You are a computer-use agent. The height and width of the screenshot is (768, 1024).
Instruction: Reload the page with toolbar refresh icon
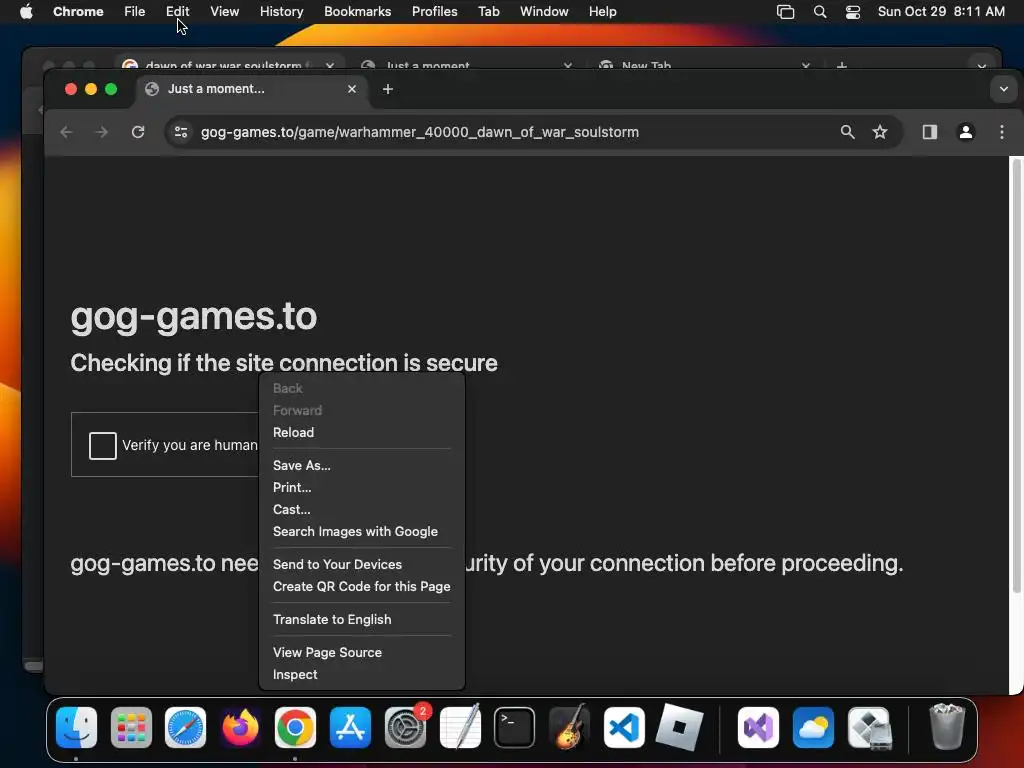pyautogui.click(x=138, y=132)
